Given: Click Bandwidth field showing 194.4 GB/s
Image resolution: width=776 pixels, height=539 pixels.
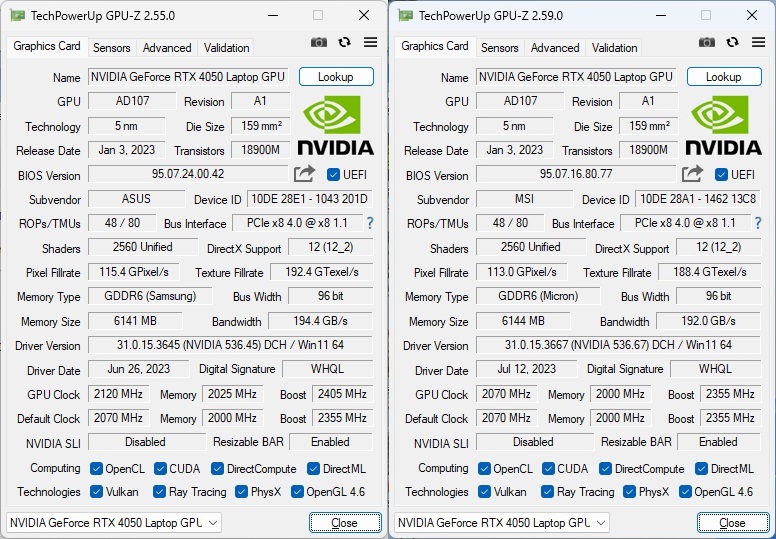Looking at the screenshot, I should click(x=320, y=321).
